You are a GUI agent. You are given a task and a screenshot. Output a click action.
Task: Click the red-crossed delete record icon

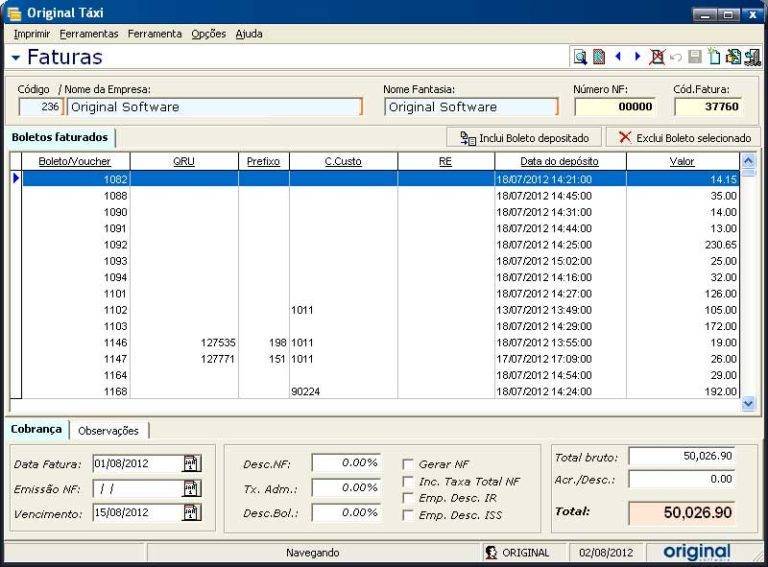(x=657, y=57)
